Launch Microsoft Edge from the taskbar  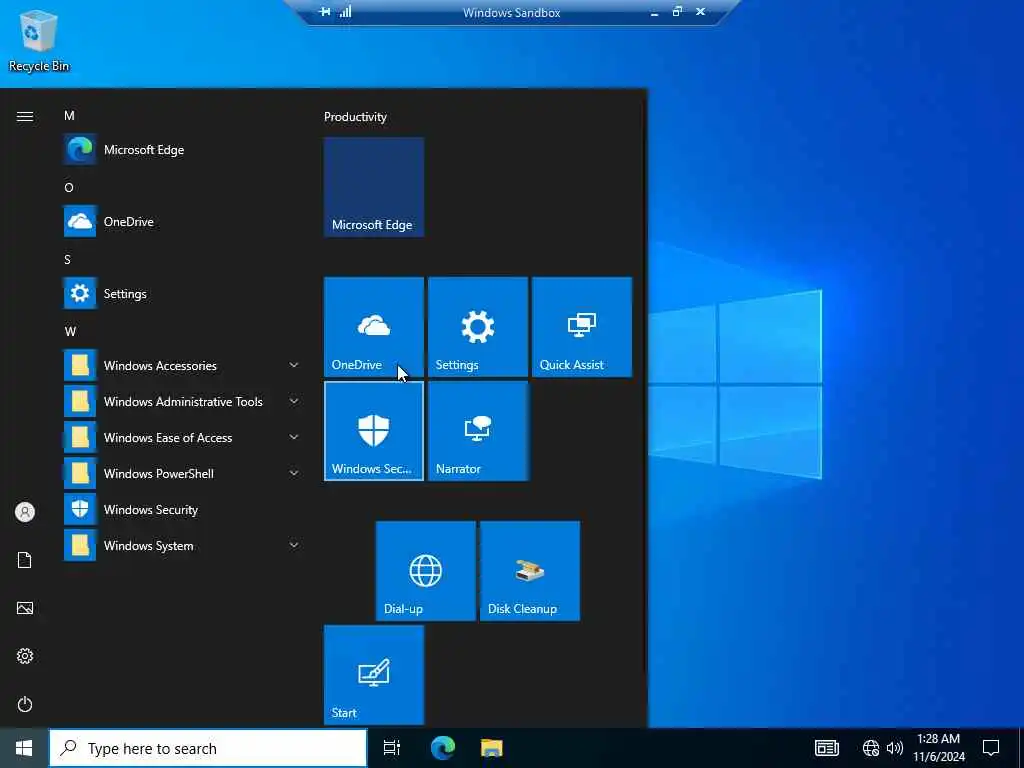(442, 748)
